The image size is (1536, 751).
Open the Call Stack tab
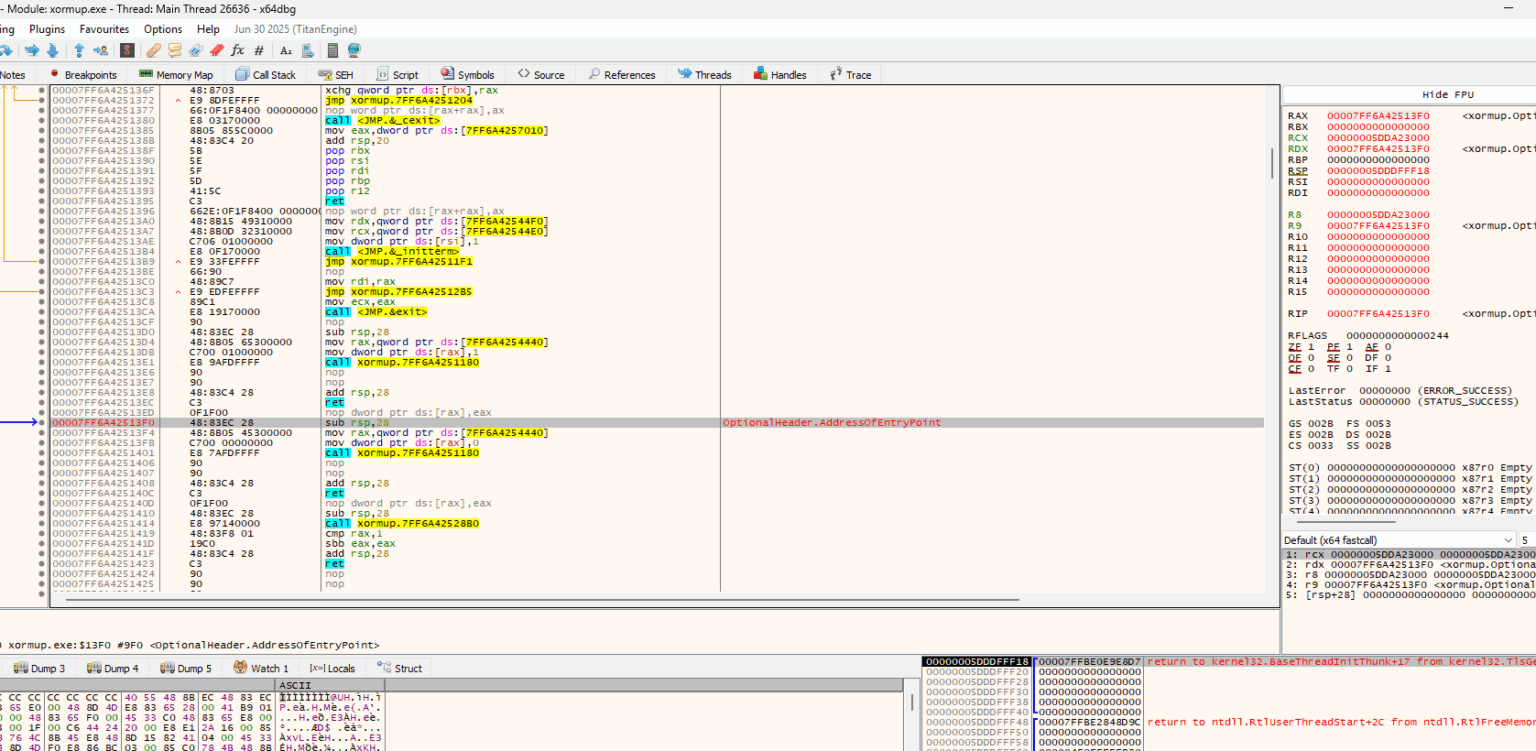coord(266,75)
